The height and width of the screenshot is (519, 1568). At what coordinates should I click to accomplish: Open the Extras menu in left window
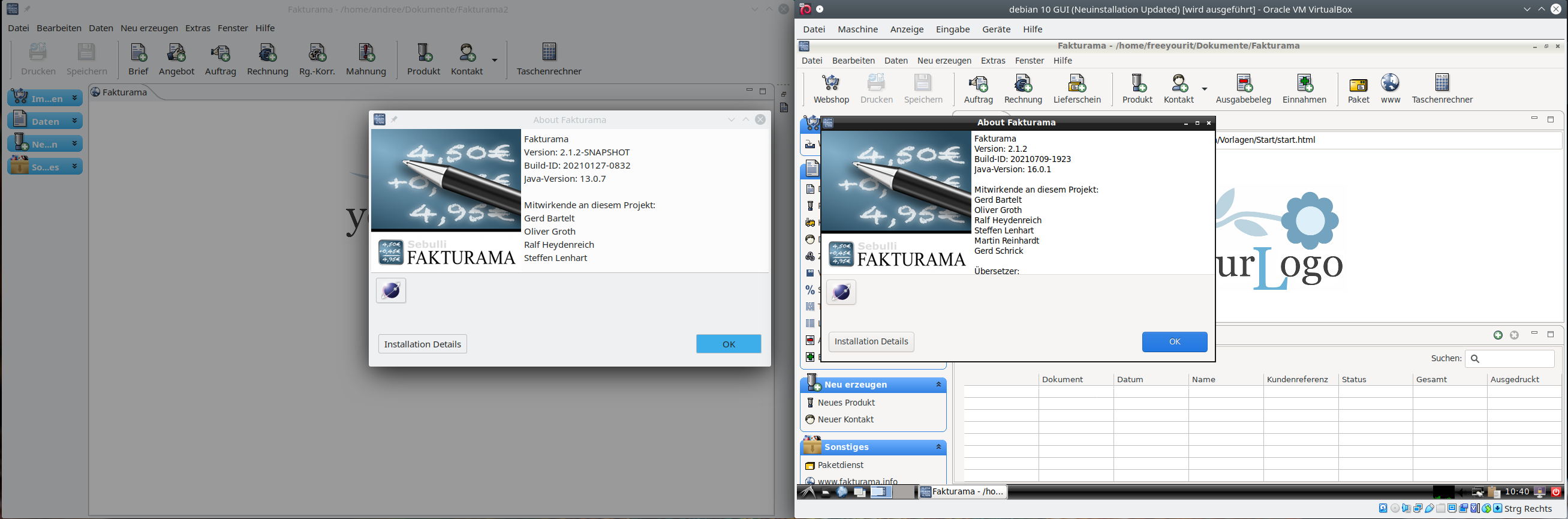click(198, 28)
